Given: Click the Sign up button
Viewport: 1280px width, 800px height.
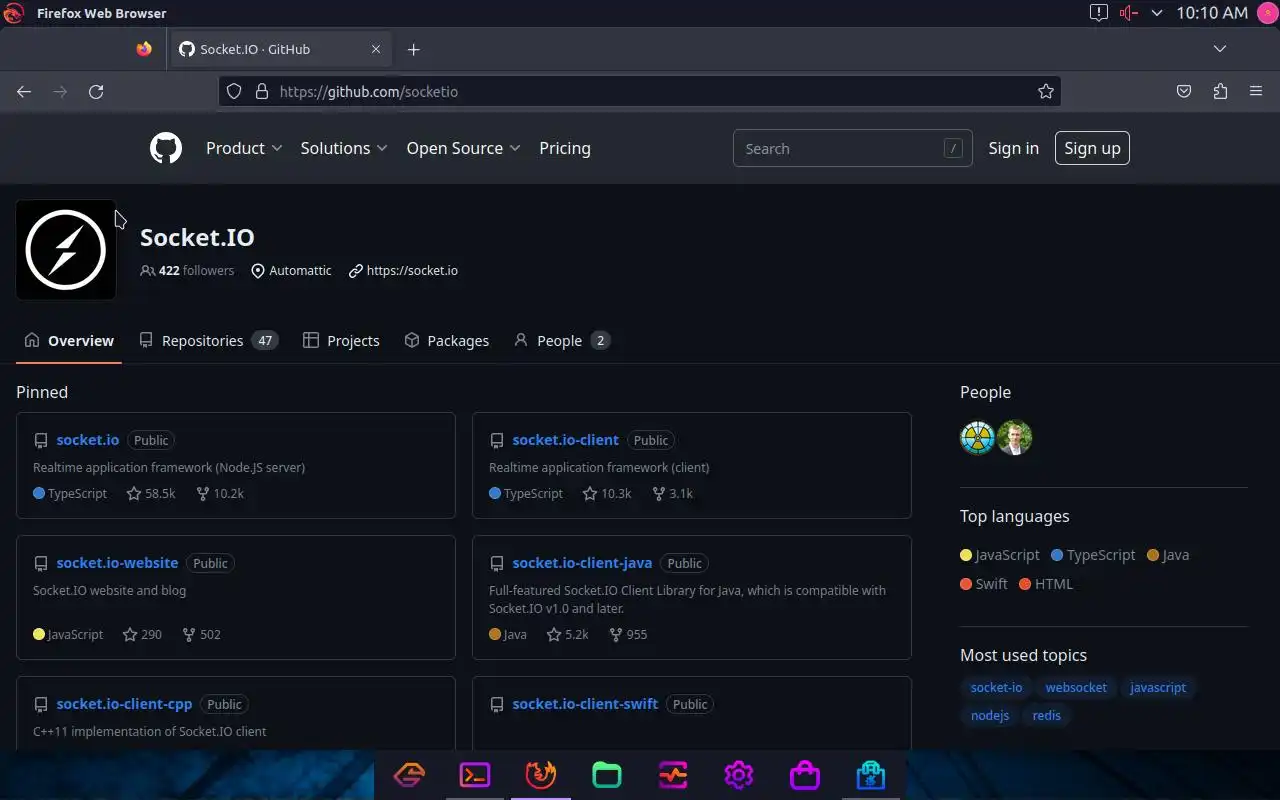Looking at the screenshot, I should pyautogui.click(x=1092, y=148).
